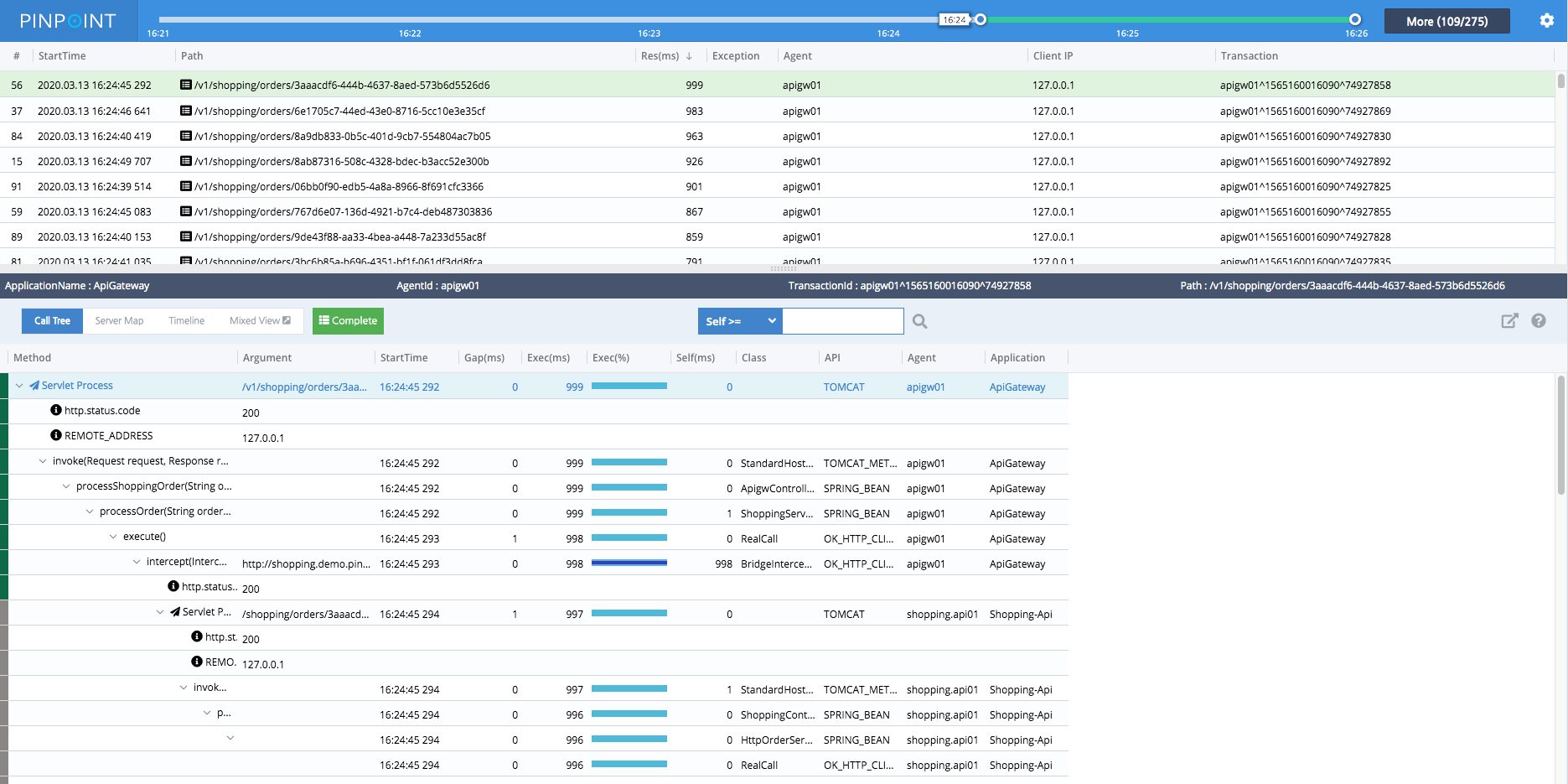Switch to Call Tree tab

coord(52,320)
